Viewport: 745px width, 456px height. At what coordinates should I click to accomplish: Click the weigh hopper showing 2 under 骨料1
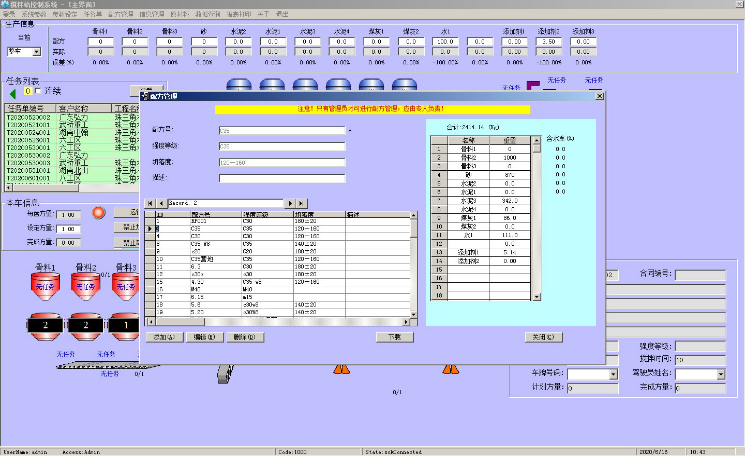(45, 325)
